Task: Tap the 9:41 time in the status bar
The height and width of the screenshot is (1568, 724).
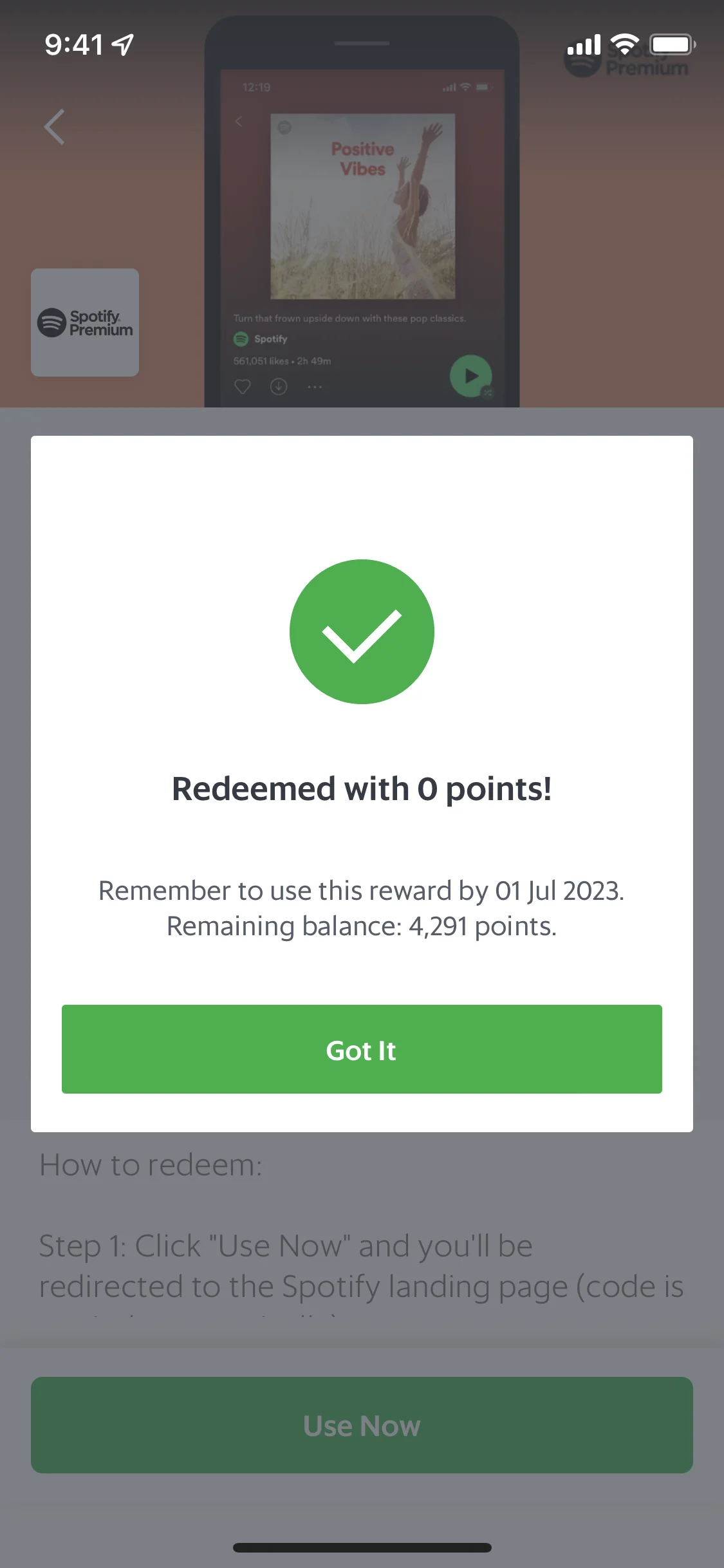Action: click(73, 44)
